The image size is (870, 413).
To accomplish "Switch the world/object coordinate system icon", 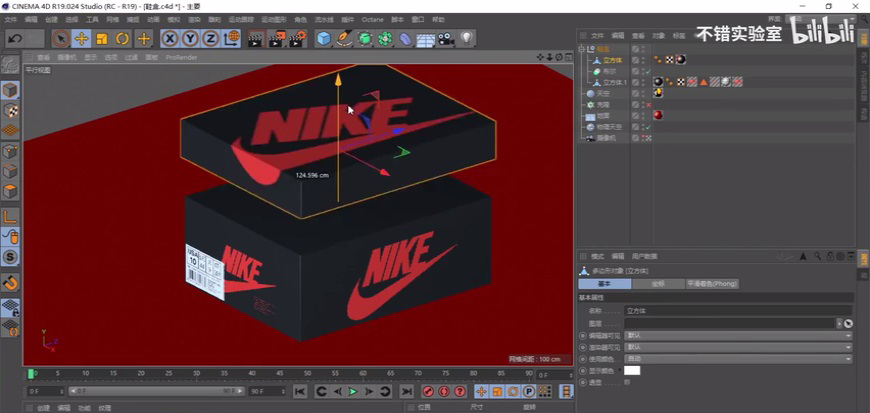I will pos(231,39).
